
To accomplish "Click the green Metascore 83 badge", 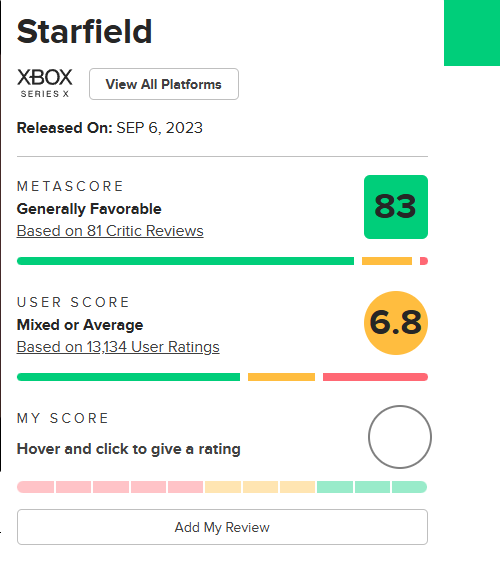I will click(396, 207).
